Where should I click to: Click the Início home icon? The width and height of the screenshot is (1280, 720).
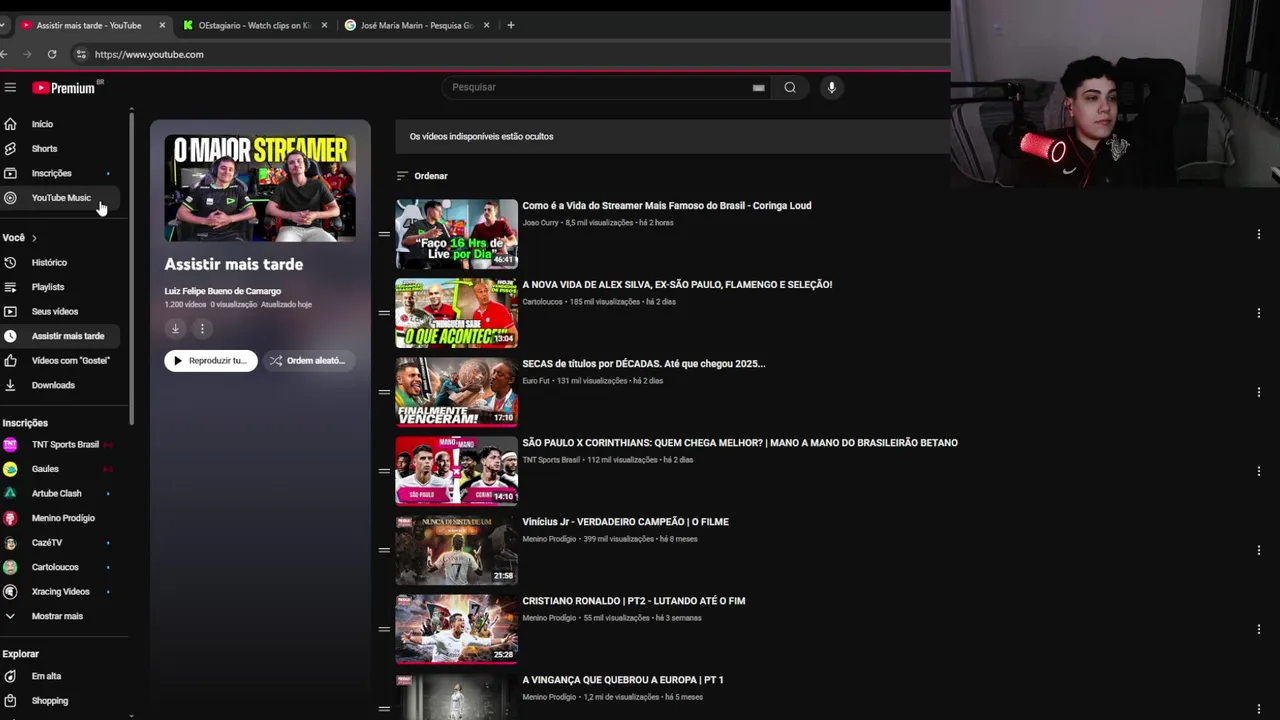[10, 124]
